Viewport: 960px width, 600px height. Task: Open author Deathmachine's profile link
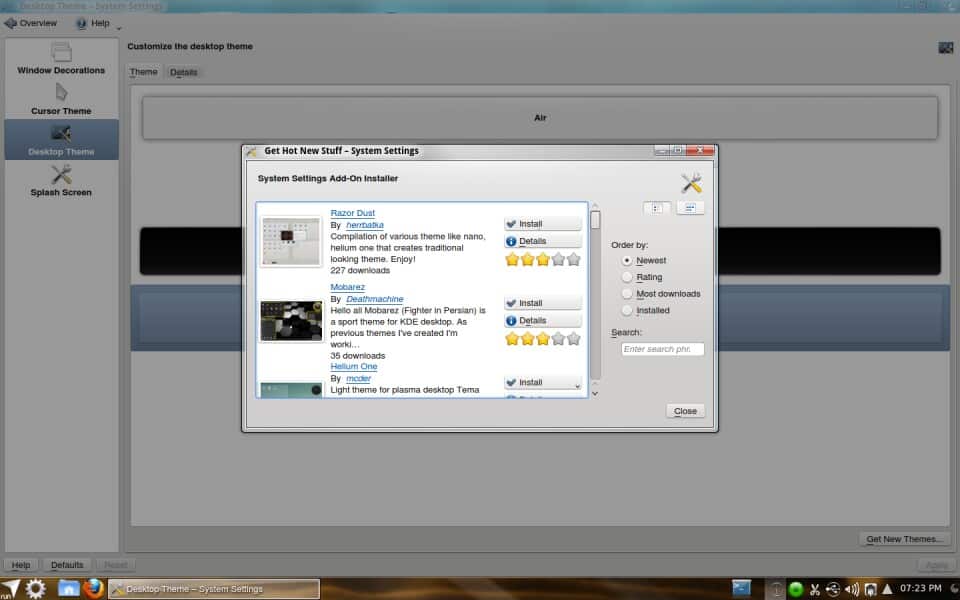coord(375,299)
